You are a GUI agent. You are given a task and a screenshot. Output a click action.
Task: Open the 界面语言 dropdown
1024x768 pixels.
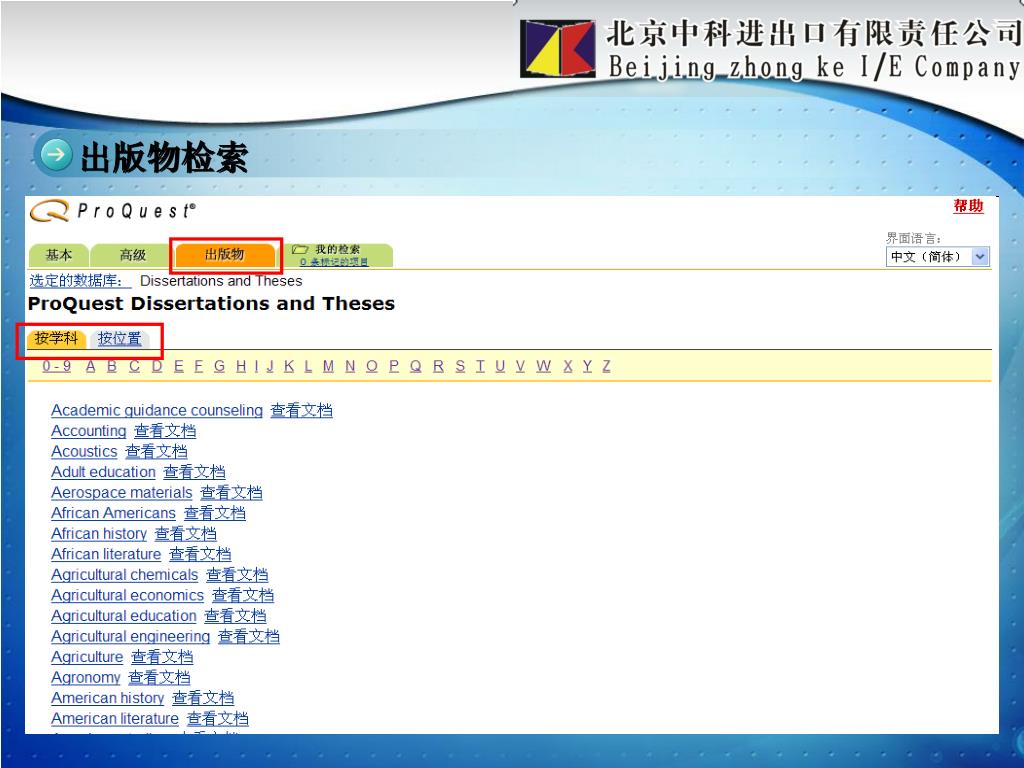pyautogui.click(x=937, y=257)
